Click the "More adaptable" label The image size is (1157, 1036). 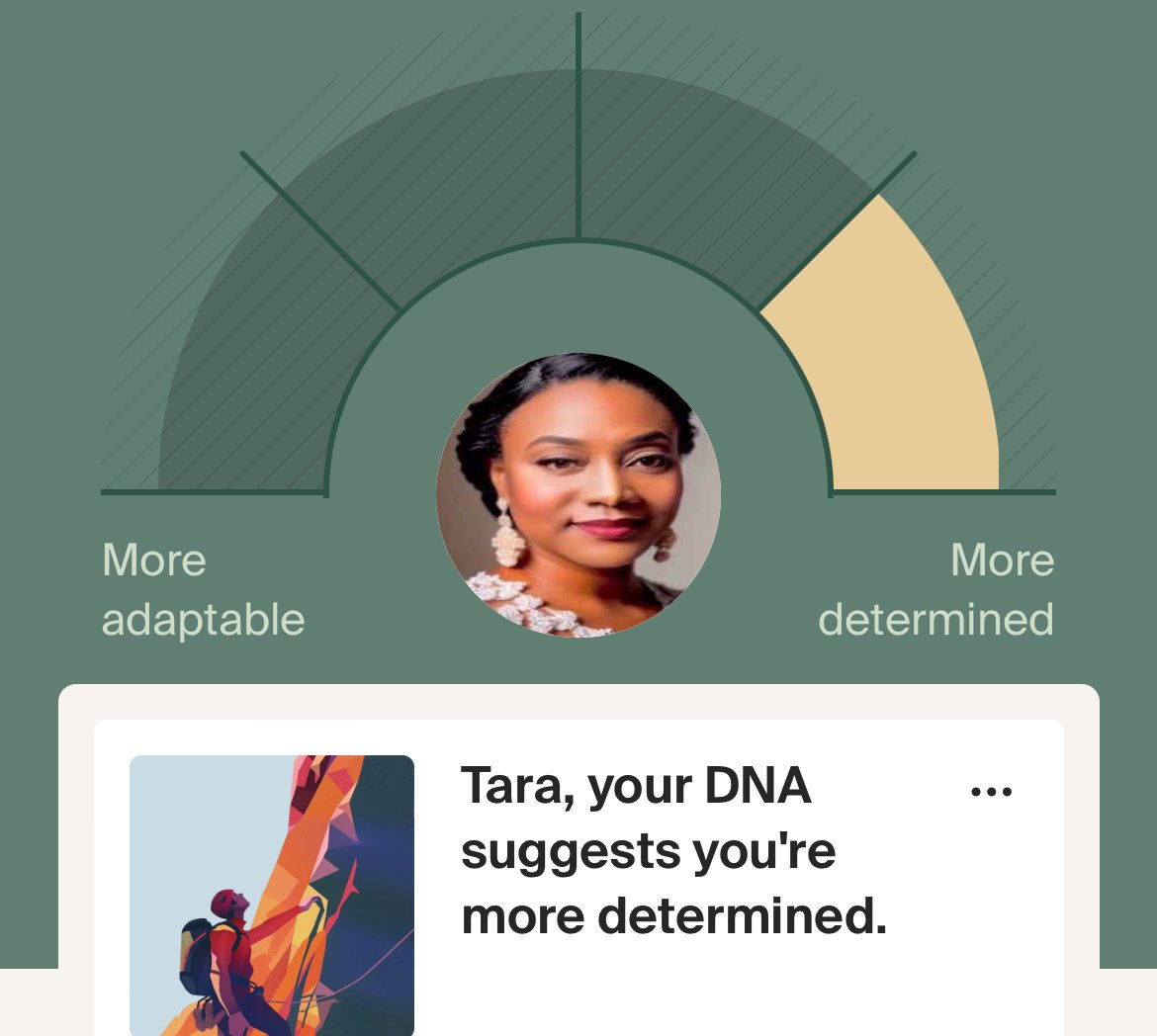coord(203,590)
